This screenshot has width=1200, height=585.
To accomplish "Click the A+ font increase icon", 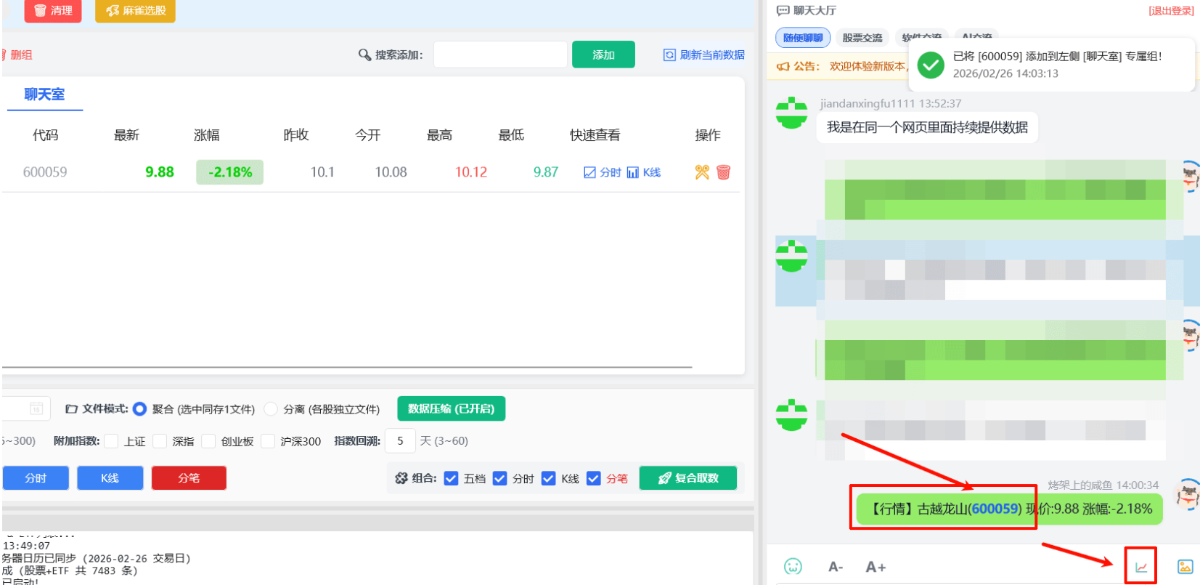I will 875,567.
